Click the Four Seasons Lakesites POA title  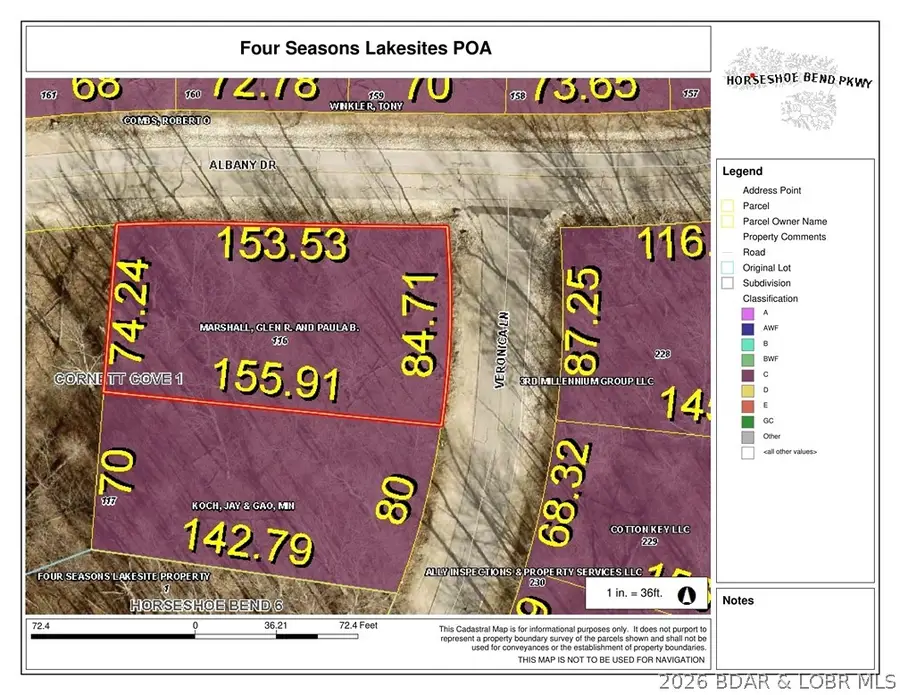(x=365, y=47)
